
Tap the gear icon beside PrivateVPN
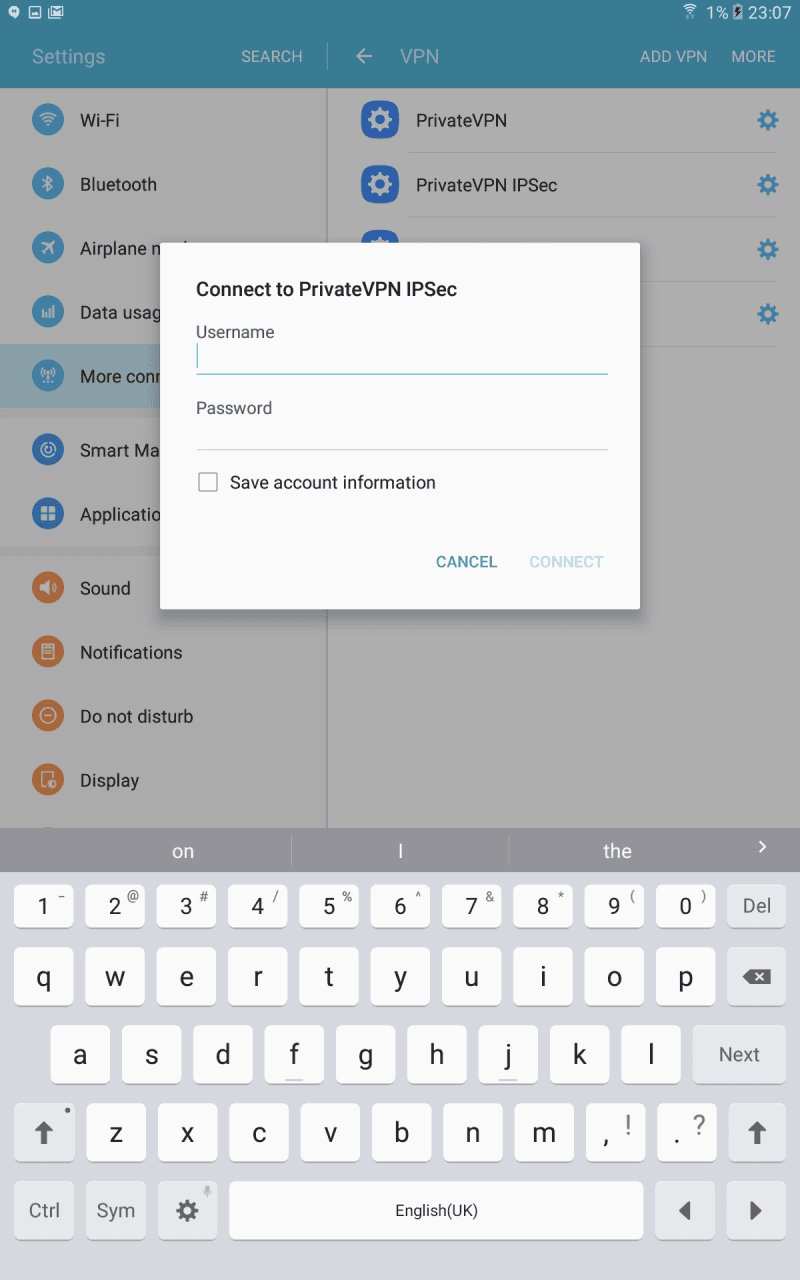[x=767, y=121]
